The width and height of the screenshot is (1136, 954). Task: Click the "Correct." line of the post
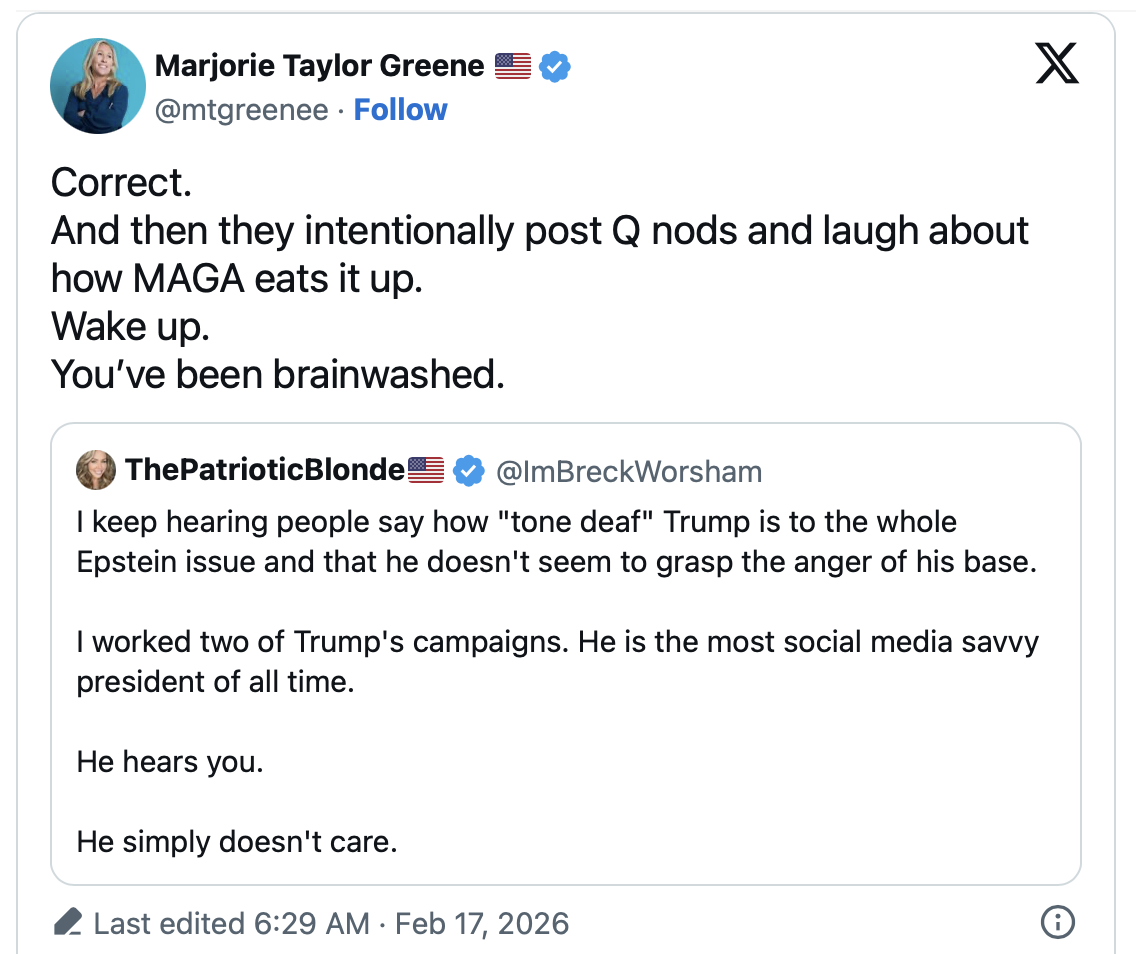[121, 183]
